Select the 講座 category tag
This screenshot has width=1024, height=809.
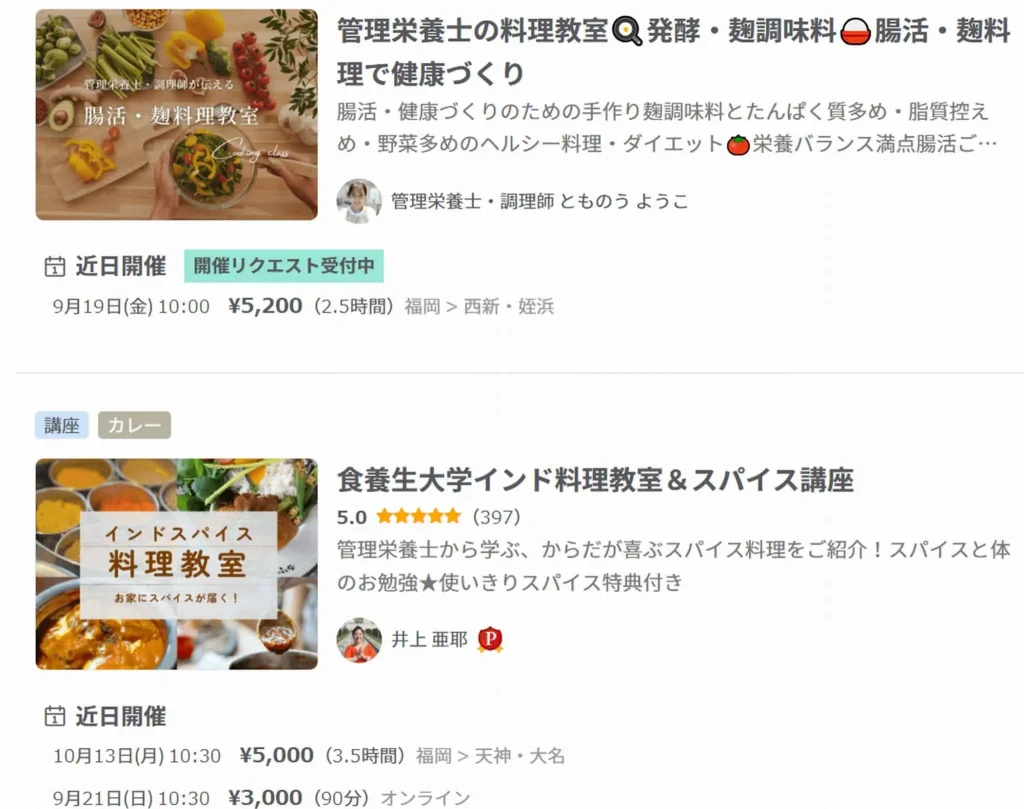pos(61,425)
